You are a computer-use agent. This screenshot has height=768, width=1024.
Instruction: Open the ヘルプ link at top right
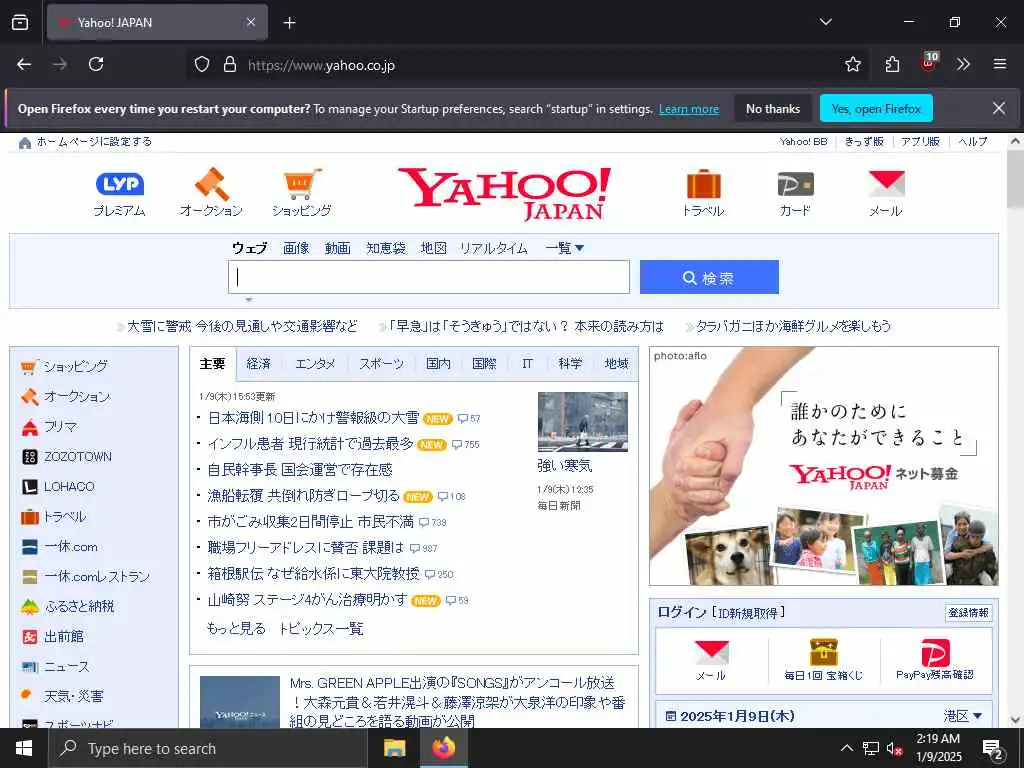click(973, 142)
